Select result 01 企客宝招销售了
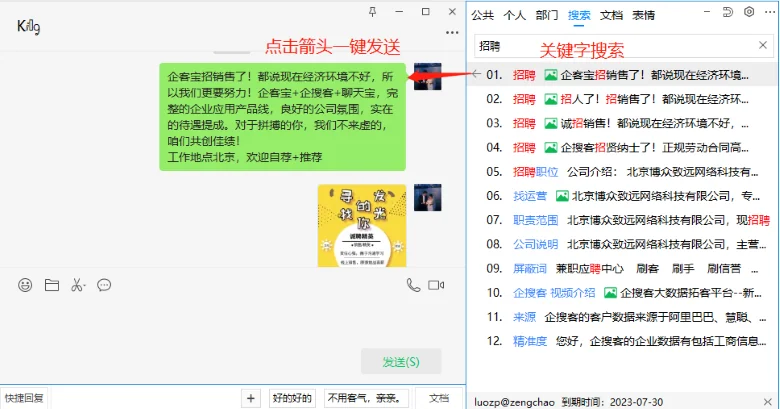Viewport: 780px width, 409px height. coord(622,75)
